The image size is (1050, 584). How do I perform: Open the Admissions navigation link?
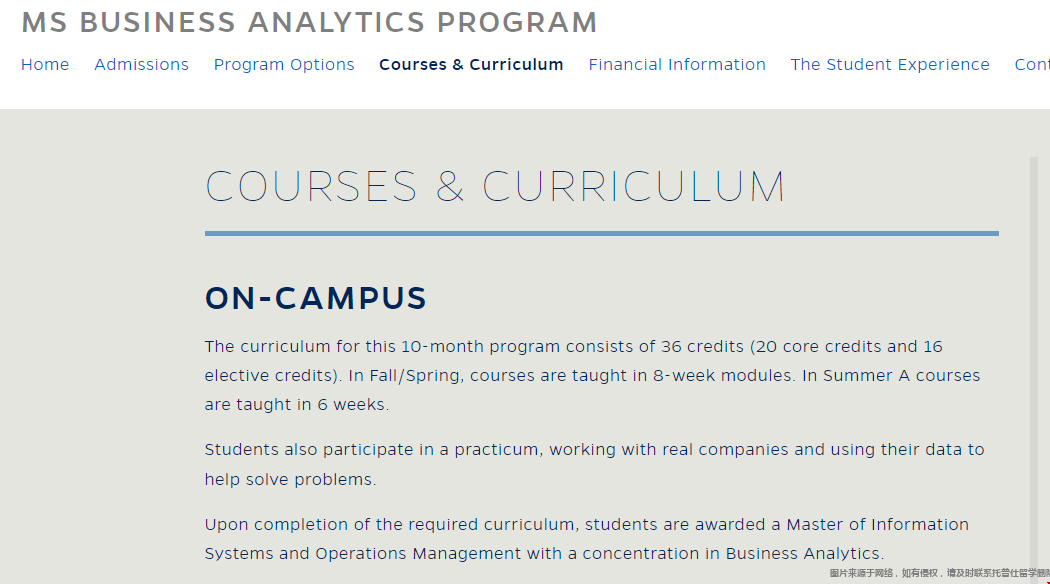pyautogui.click(x=141, y=64)
